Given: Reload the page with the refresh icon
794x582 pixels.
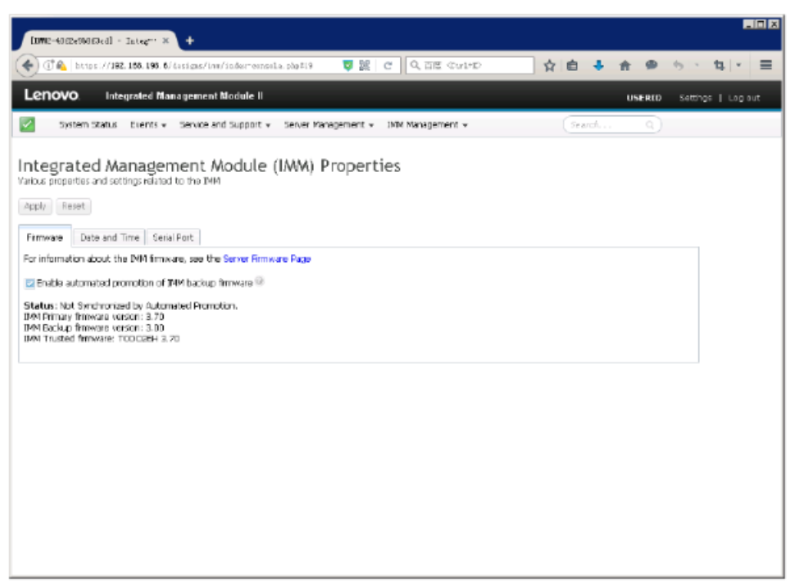Looking at the screenshot, I should (x=387, y=65).
